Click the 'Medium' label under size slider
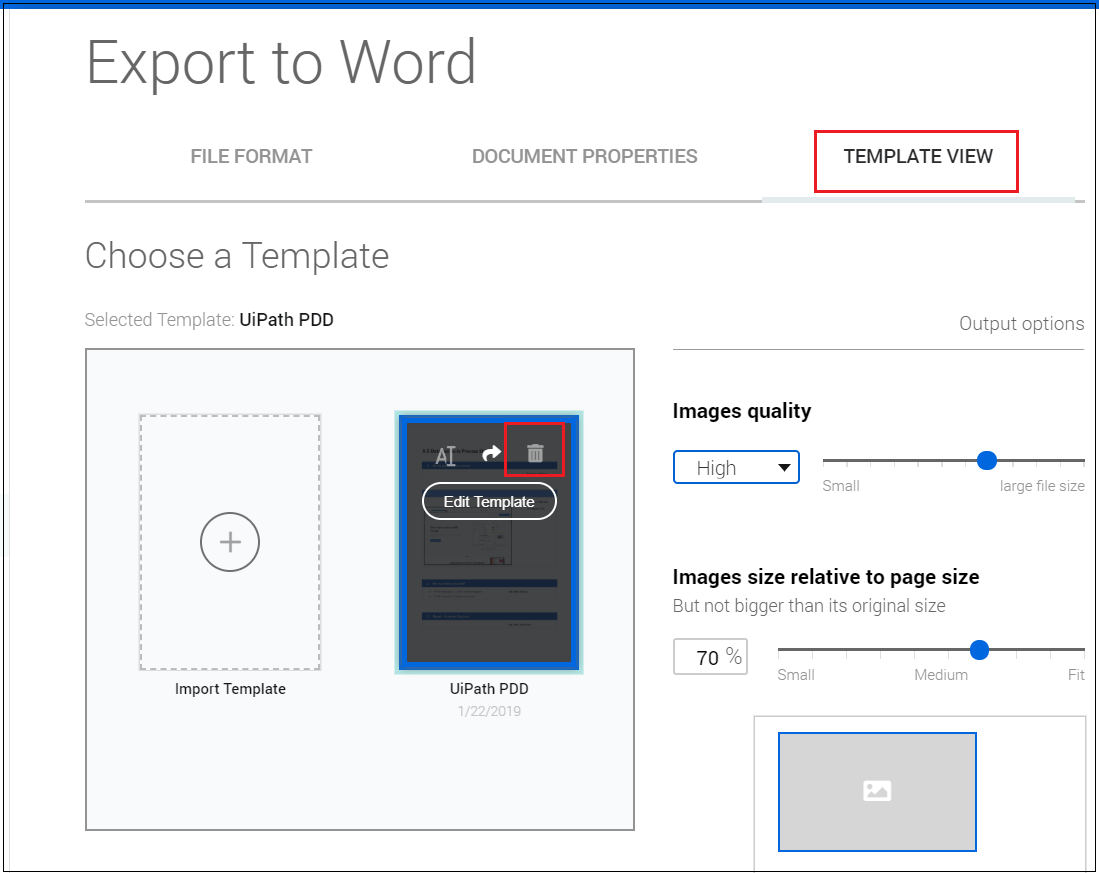1099x873 pixels. pos(941,675)
